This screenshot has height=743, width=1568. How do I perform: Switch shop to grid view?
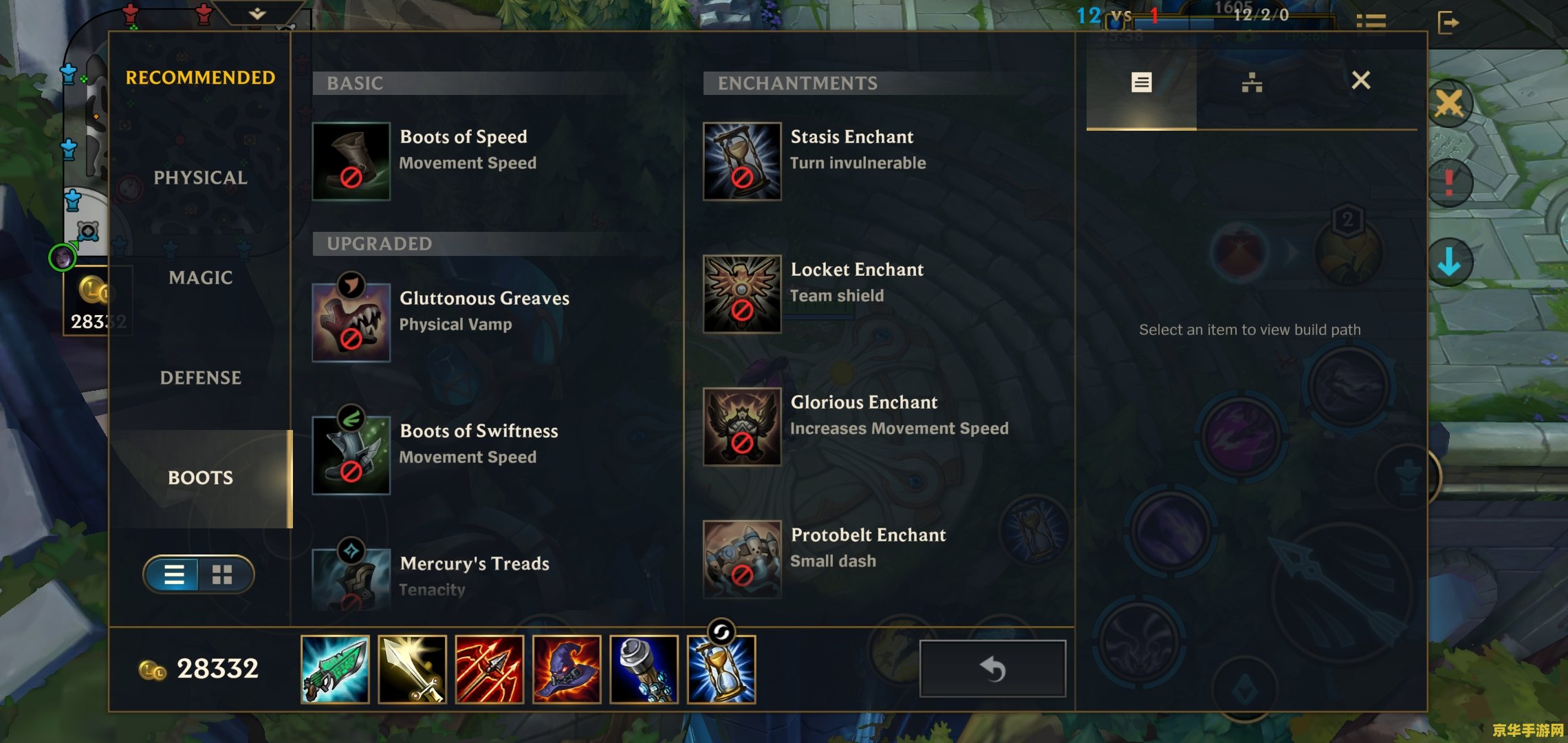point(222,574)
